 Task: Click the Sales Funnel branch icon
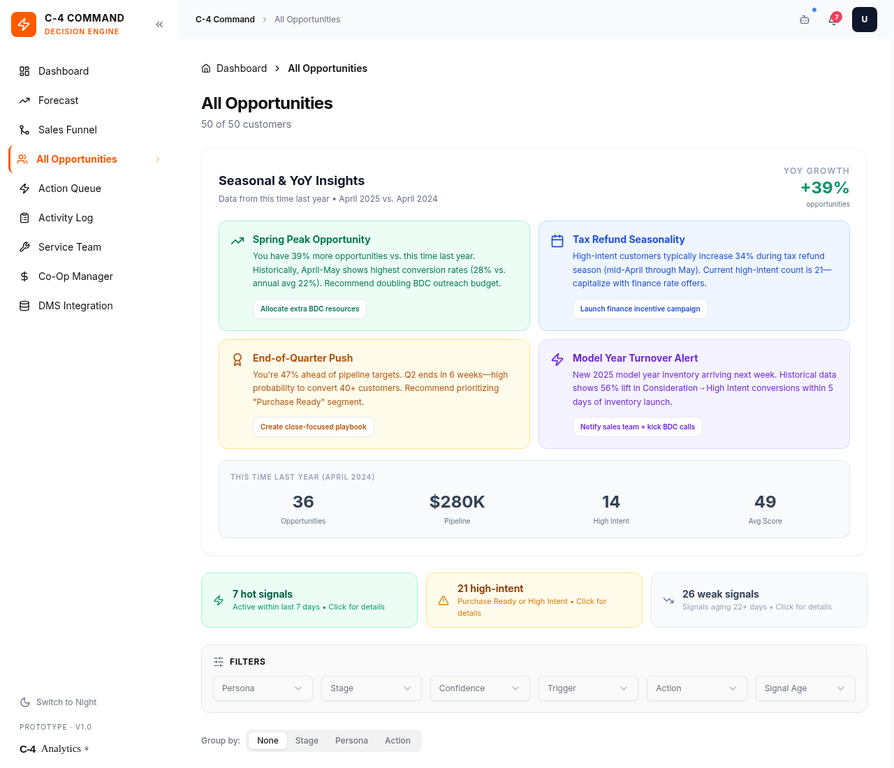tap(24, 130)
